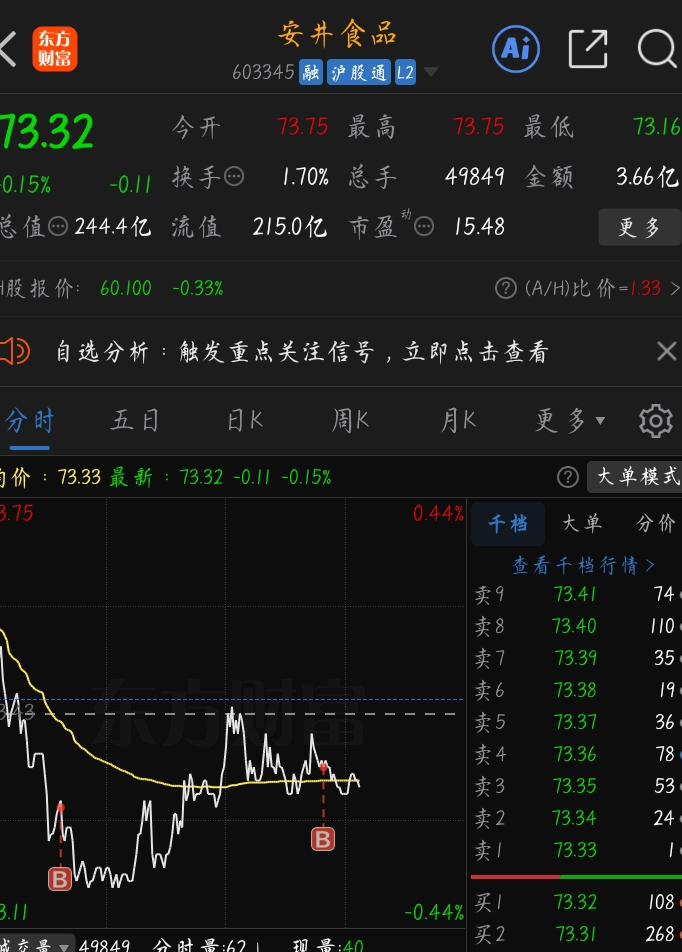The height and width of the screenshot is (952, 682).
Task: Tap the current price 73.32 header
Action: click(x=47, y=131)
